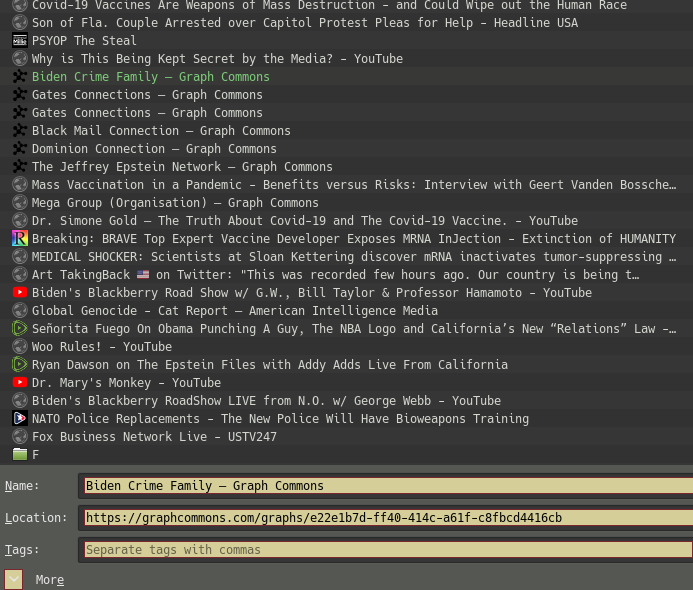Select the 'Black Mail Connection – Graph Commons' bookmark

pos(346,130)
